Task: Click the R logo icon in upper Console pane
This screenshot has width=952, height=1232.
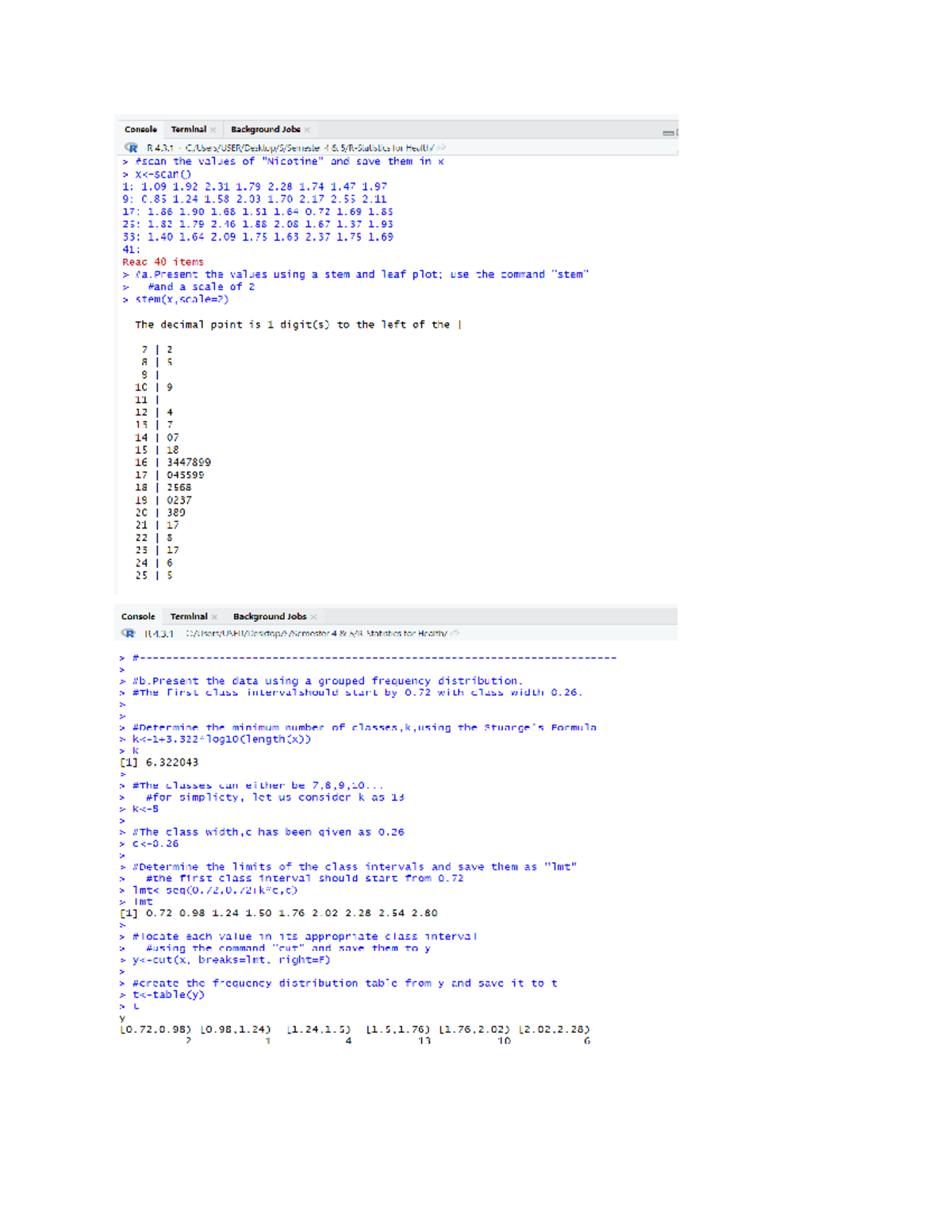Action: [131, 147]
